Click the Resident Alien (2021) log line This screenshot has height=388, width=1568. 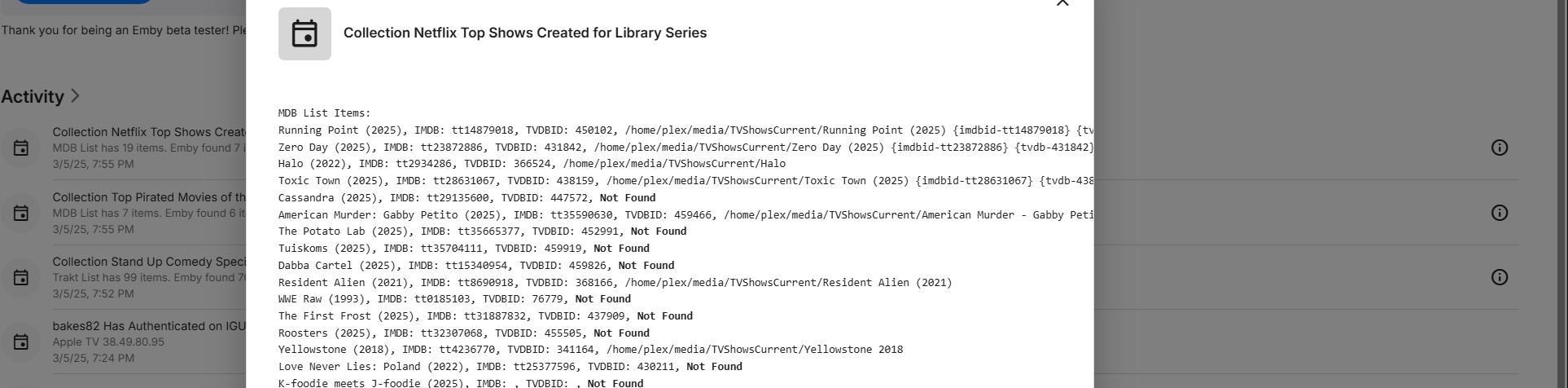tap(615, 283)
